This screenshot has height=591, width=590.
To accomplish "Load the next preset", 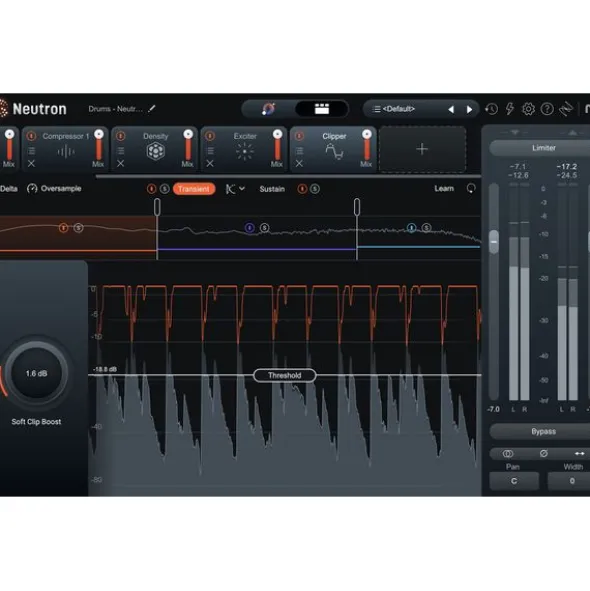I will pos(469,109).
